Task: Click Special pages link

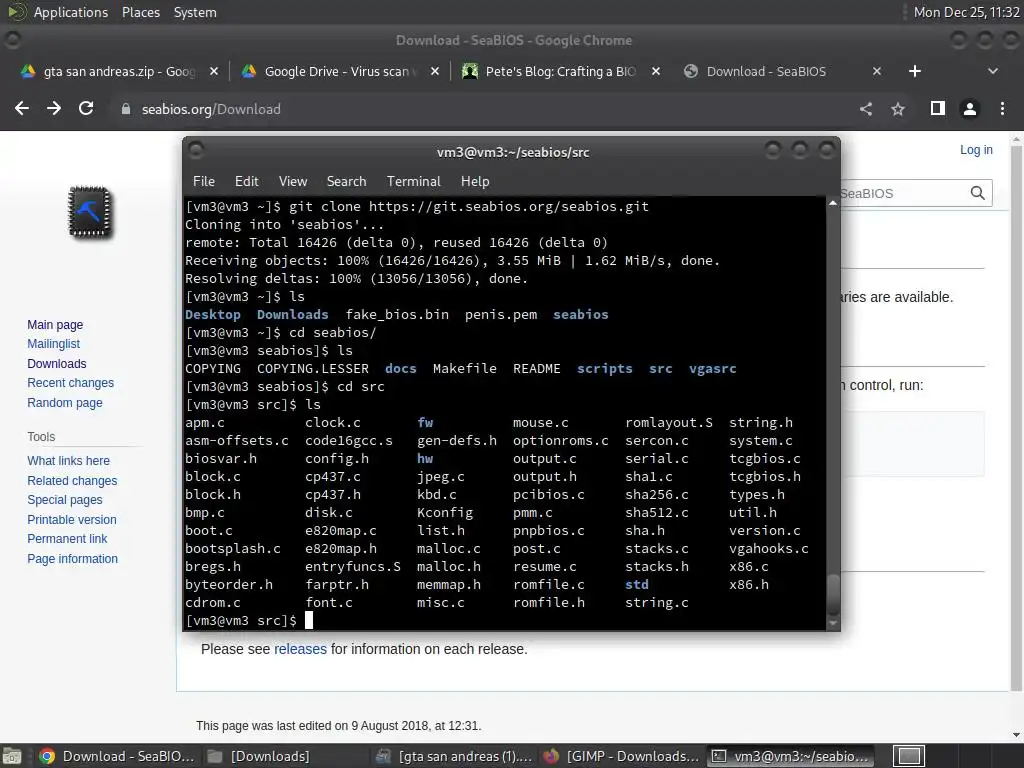Action: [65, 500]
